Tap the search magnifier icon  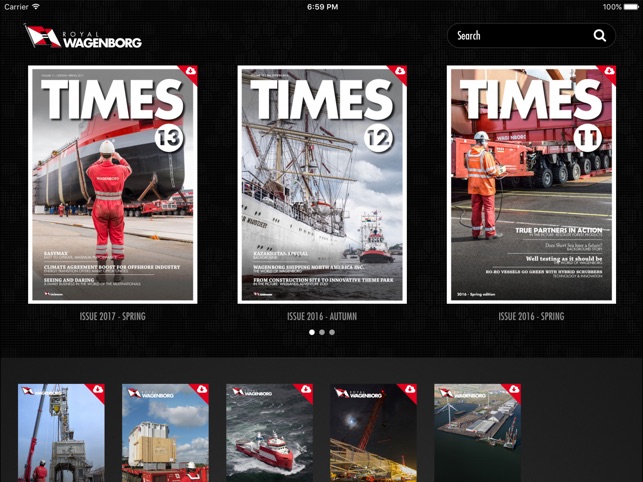pos(600,36)
